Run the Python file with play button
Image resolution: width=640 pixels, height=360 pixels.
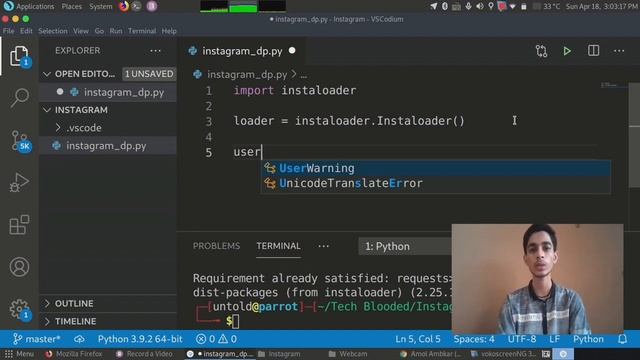point(567,51)
